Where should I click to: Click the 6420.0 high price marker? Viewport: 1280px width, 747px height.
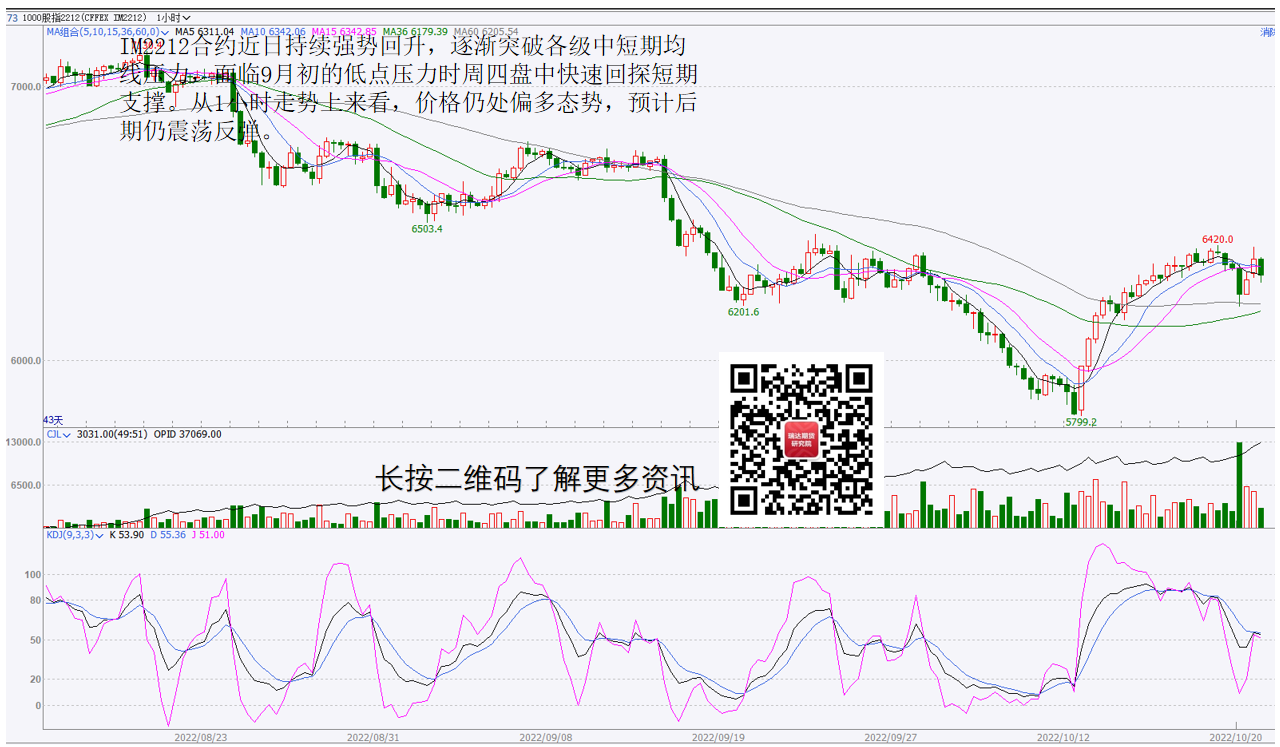(1217, 240)
